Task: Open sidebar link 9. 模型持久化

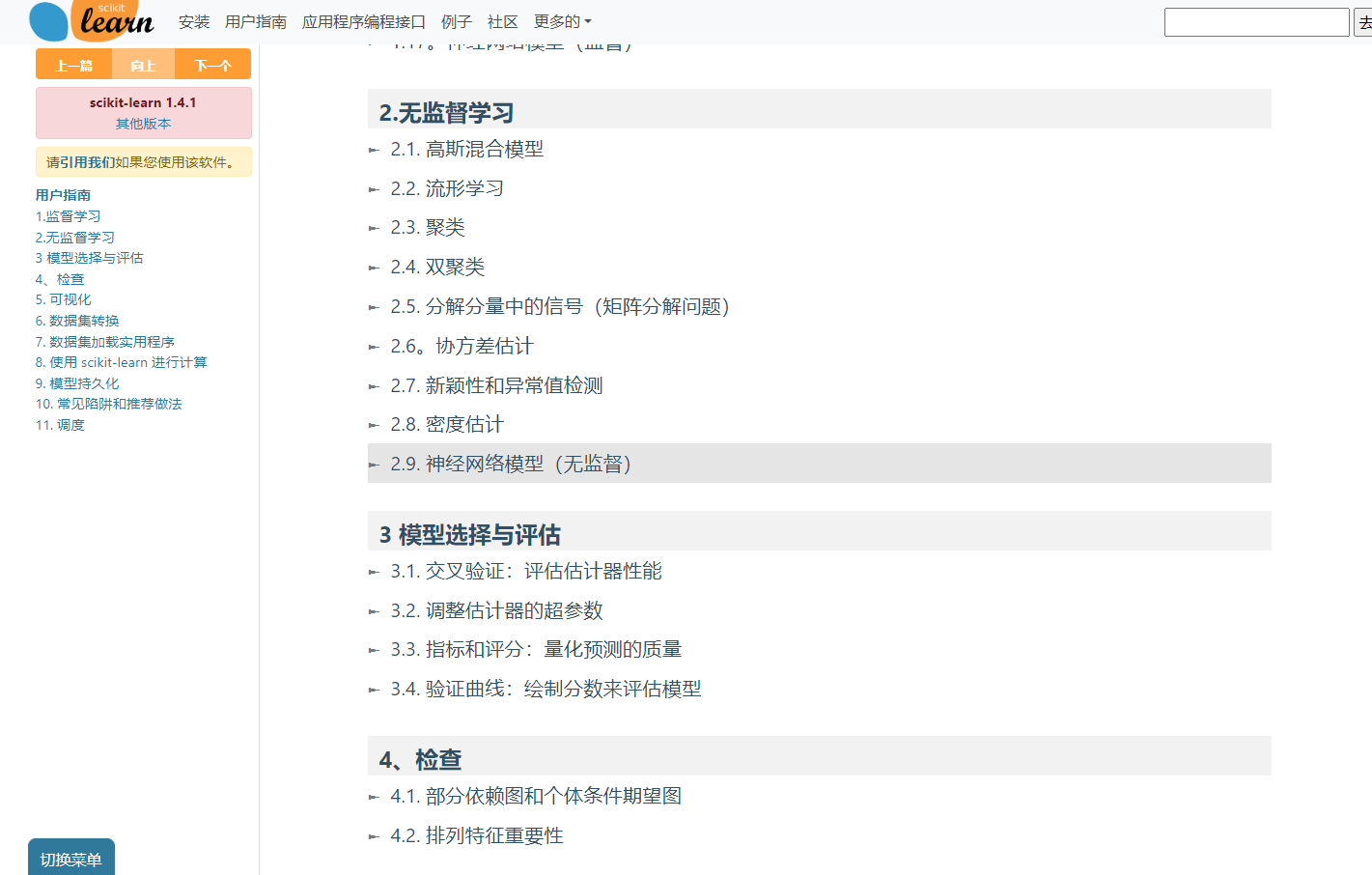Action: [x=78, y=383]
